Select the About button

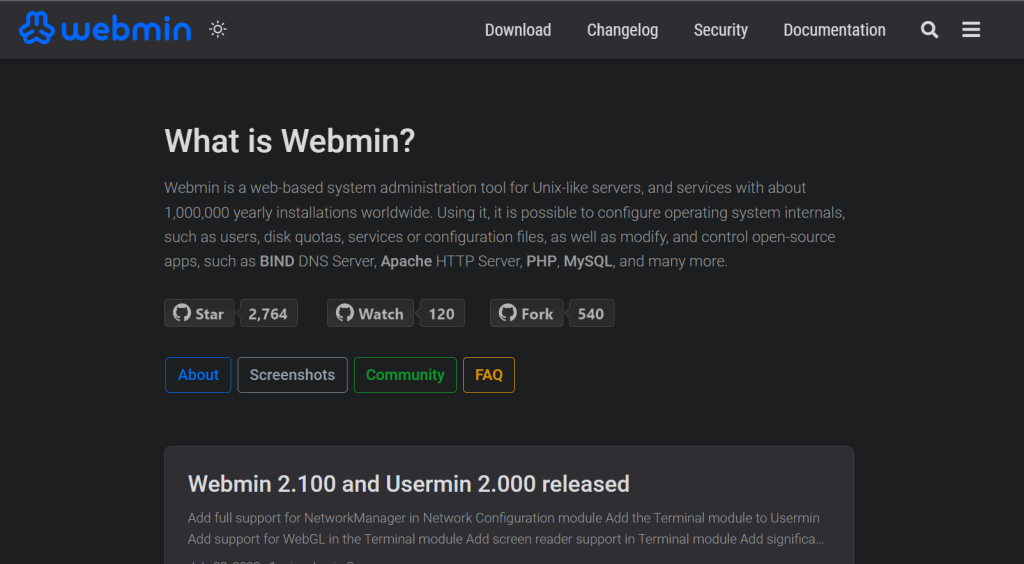pyautogui.click(x=198, y=375)
